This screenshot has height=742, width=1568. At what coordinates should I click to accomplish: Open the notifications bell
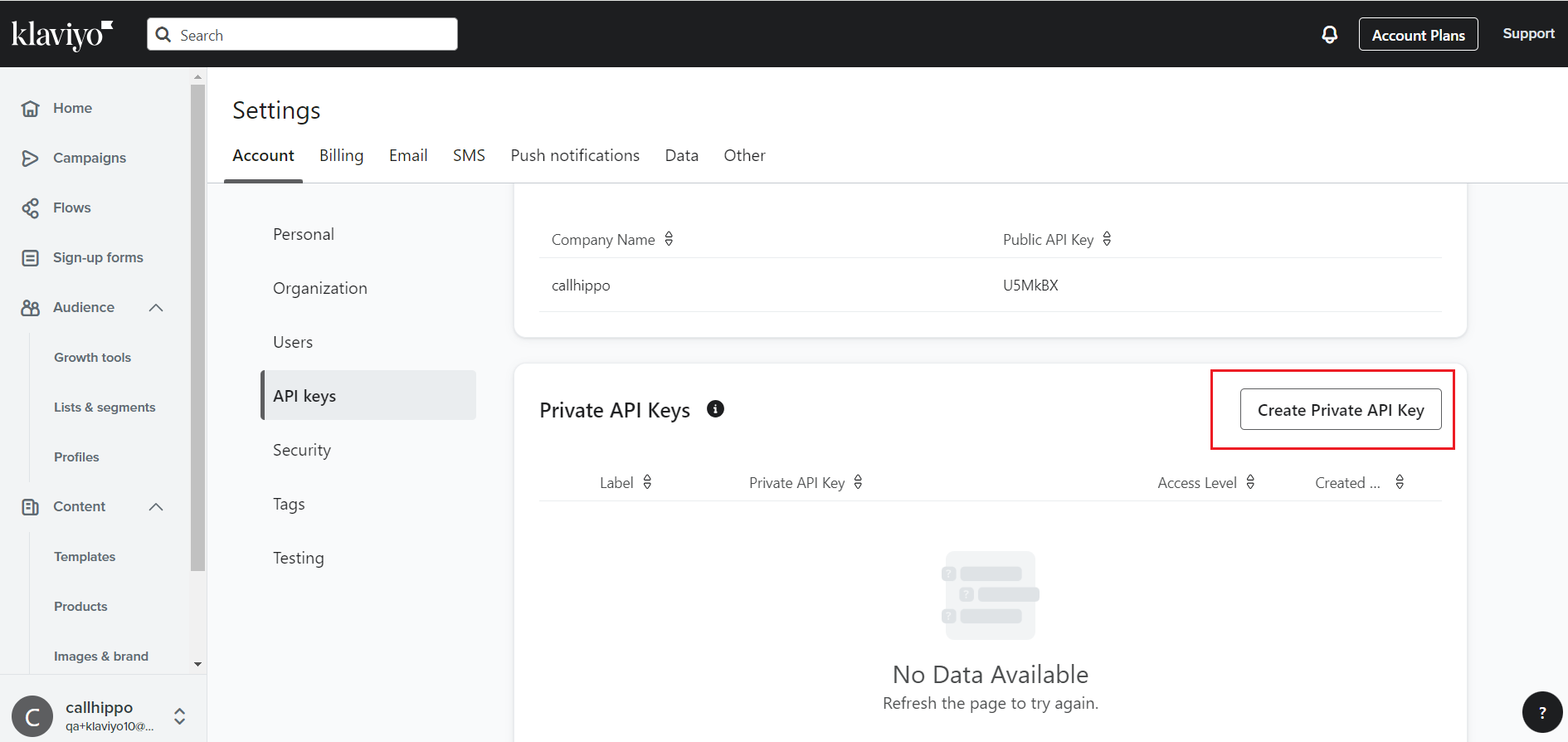coord(1329,34)
